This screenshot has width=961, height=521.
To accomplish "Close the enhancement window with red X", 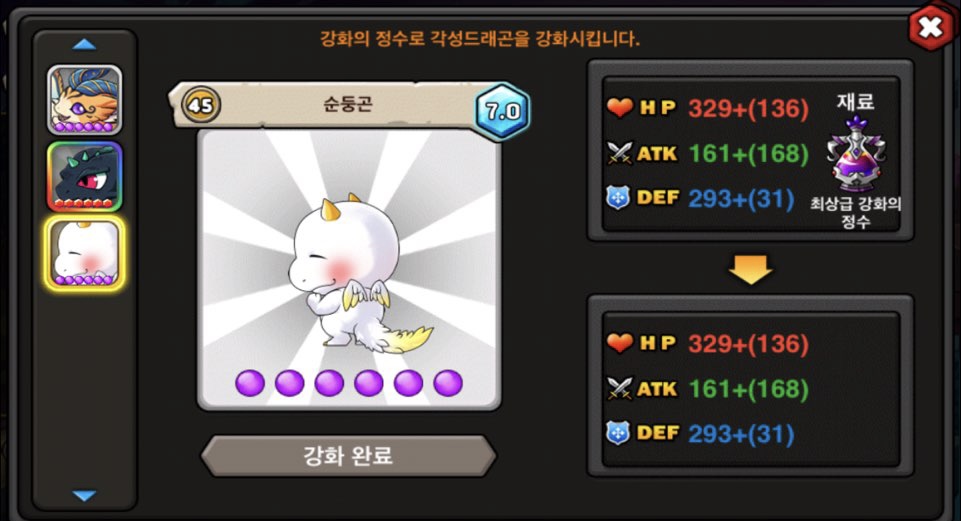I will (x=930, y=28).
